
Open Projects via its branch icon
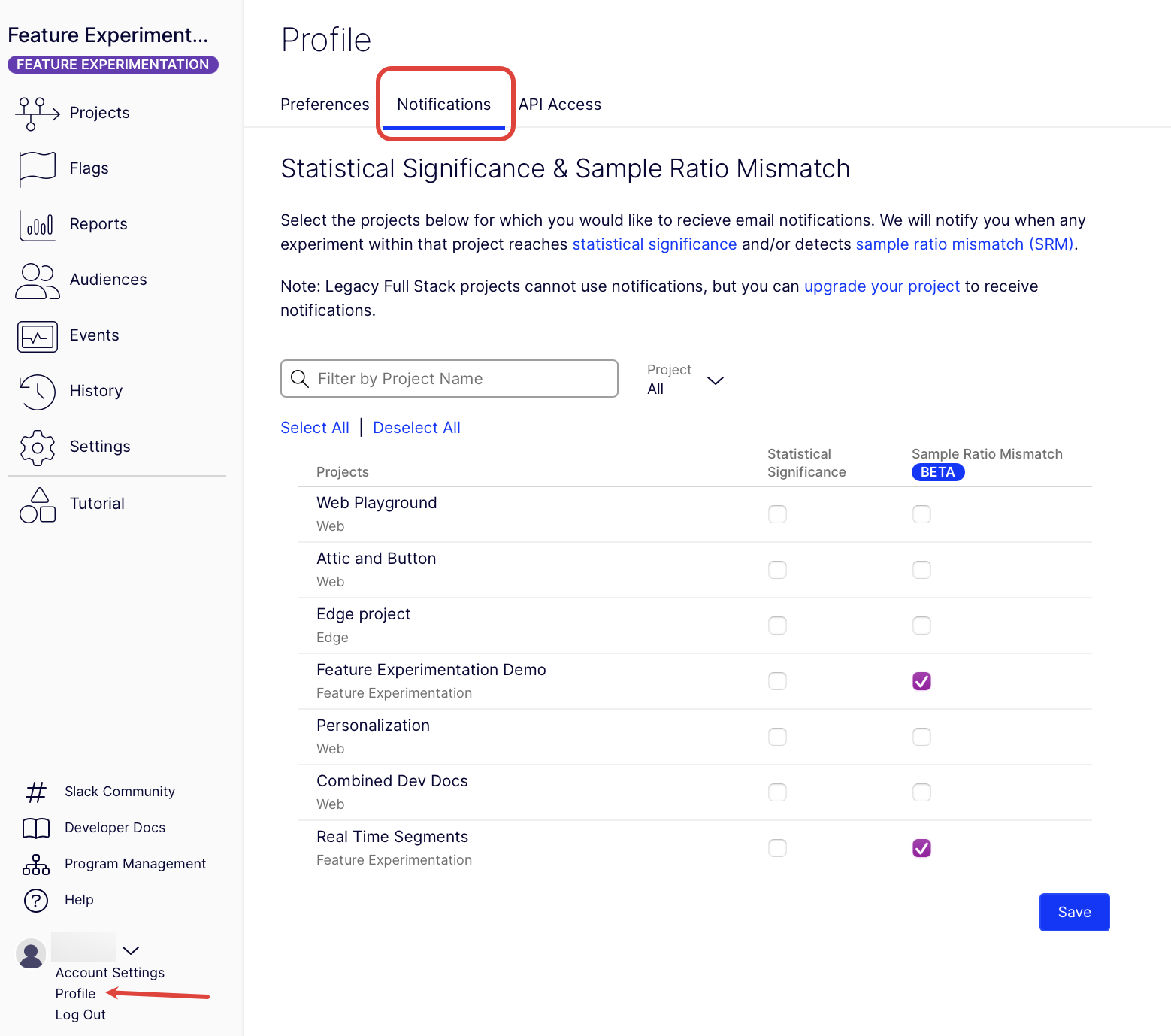tap(37, 114)
